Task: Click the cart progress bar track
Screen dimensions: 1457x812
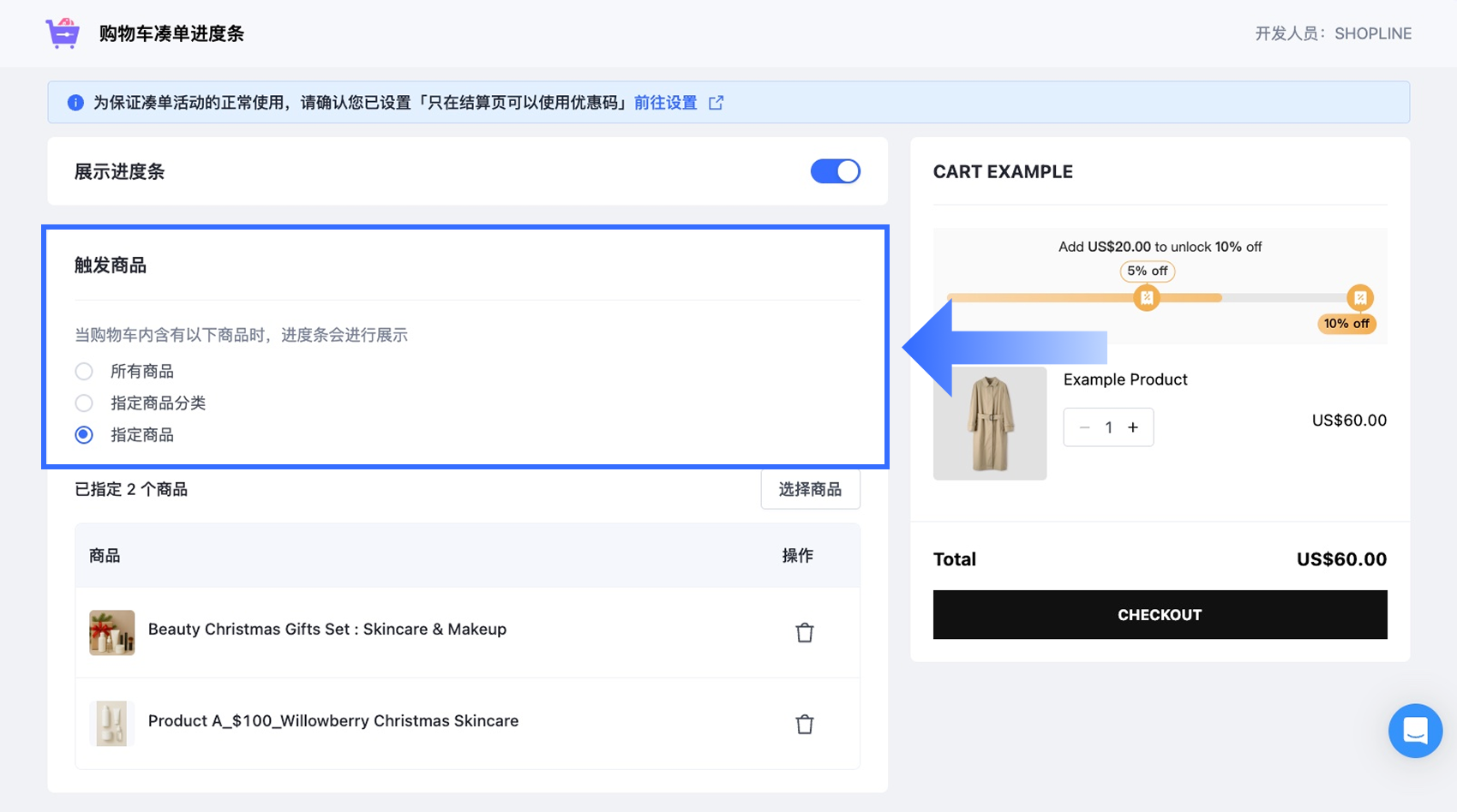Action: click(1268, 298)
